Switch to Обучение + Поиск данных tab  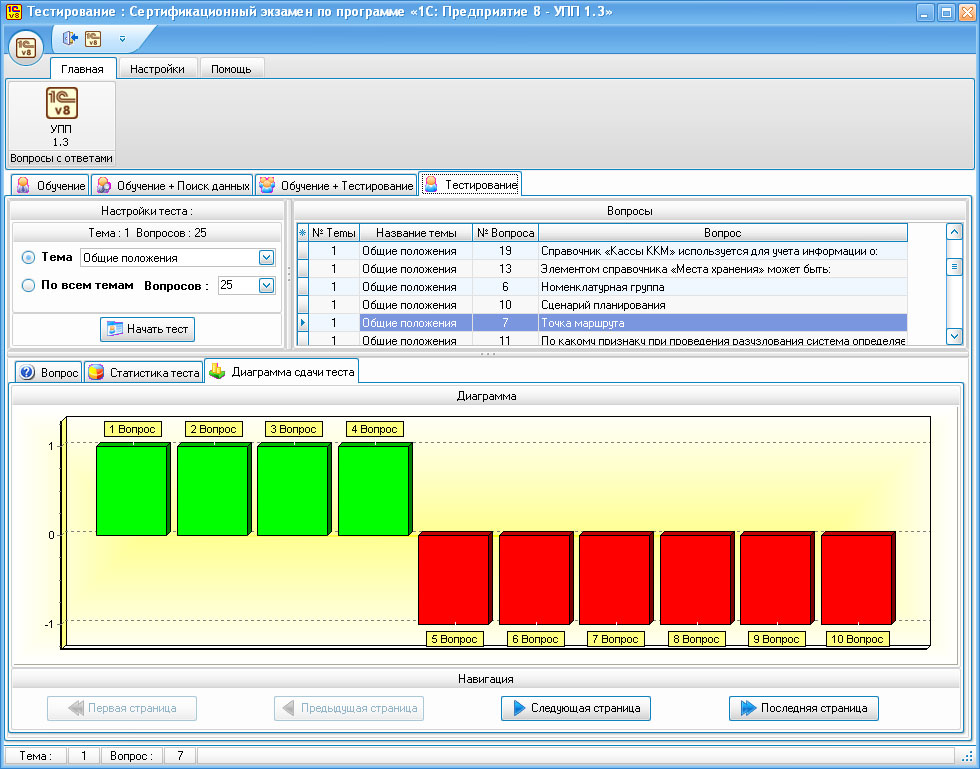click(172, 185)
